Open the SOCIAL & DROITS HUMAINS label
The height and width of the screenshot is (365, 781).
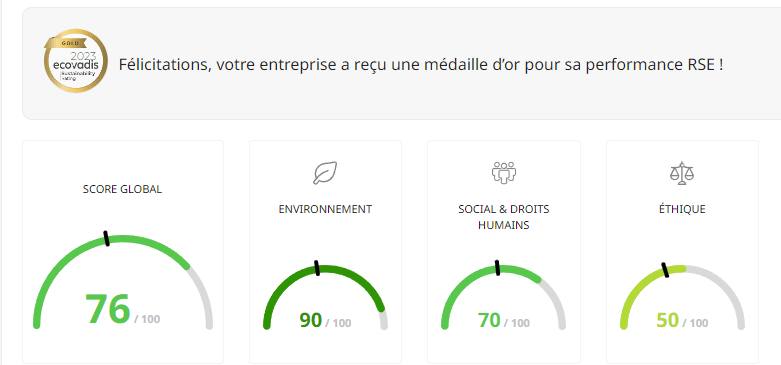click(x=504, y=217)
